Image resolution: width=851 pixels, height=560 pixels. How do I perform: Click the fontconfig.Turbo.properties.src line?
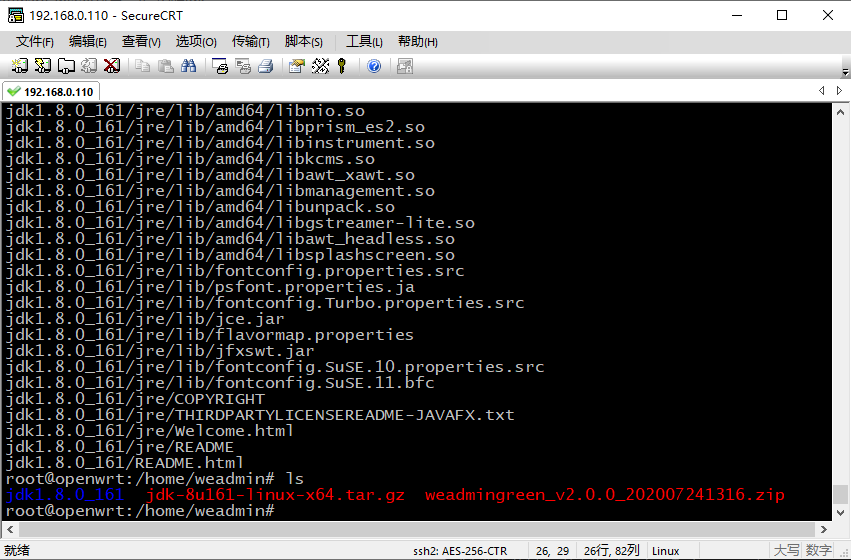pyautogui.click(x=265, y=303)
